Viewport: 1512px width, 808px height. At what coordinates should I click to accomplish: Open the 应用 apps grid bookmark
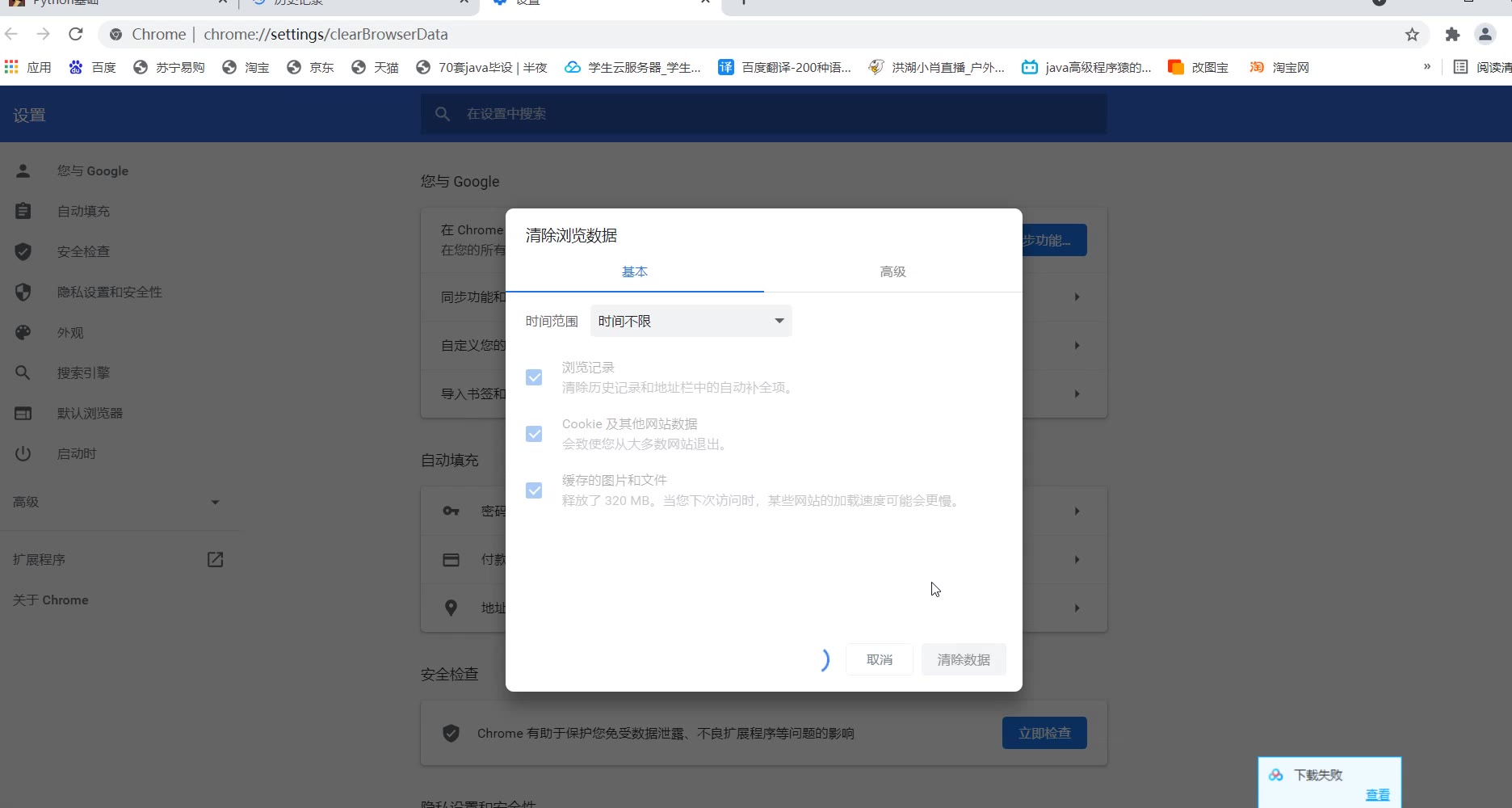coord(28,67)
